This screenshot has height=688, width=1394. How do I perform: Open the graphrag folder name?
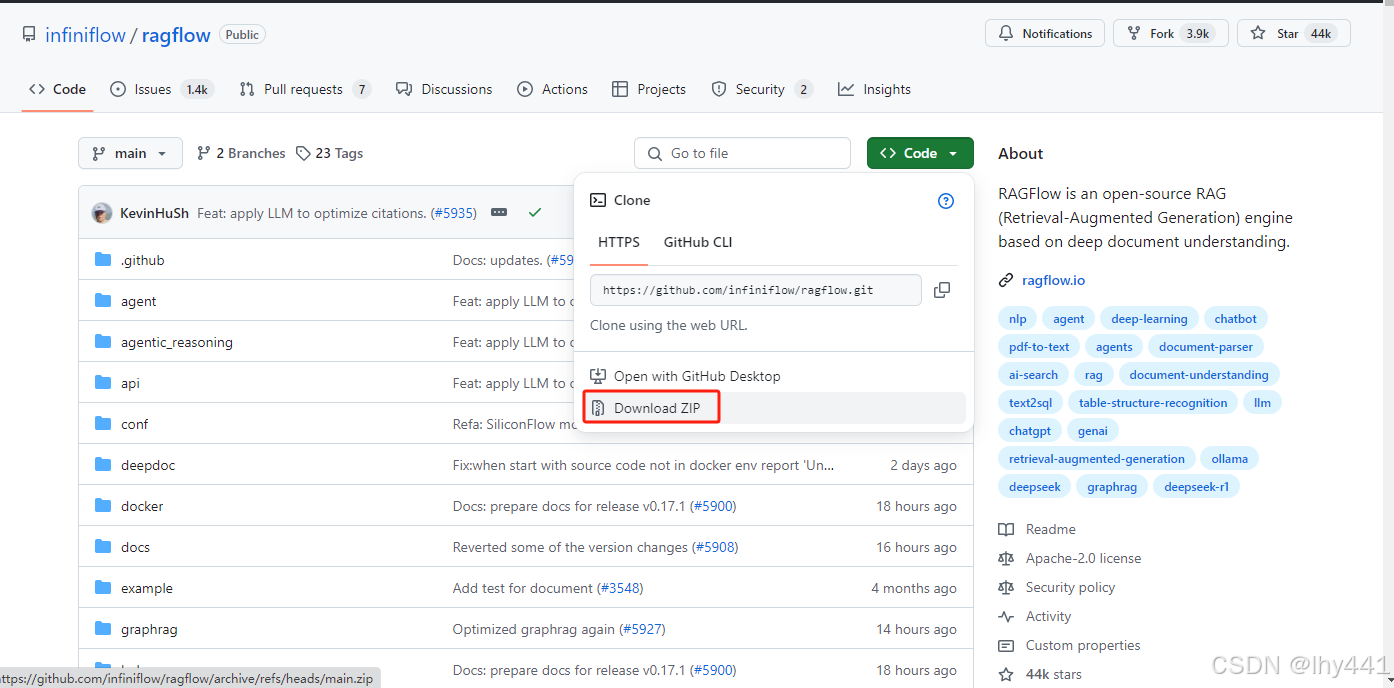coord(149,629)
